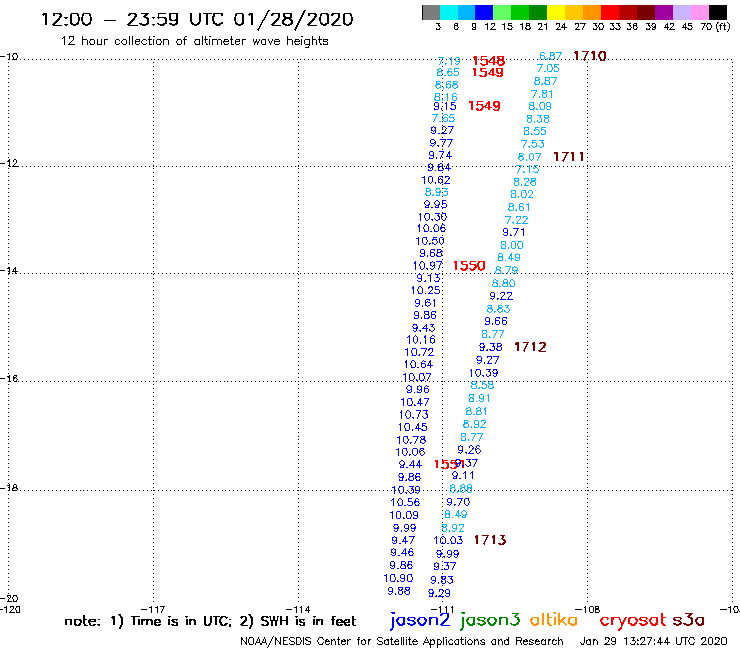Click the 9.71 wave height reading
Viewport: 740px width, 650px height.
click(x=513, y=232)
